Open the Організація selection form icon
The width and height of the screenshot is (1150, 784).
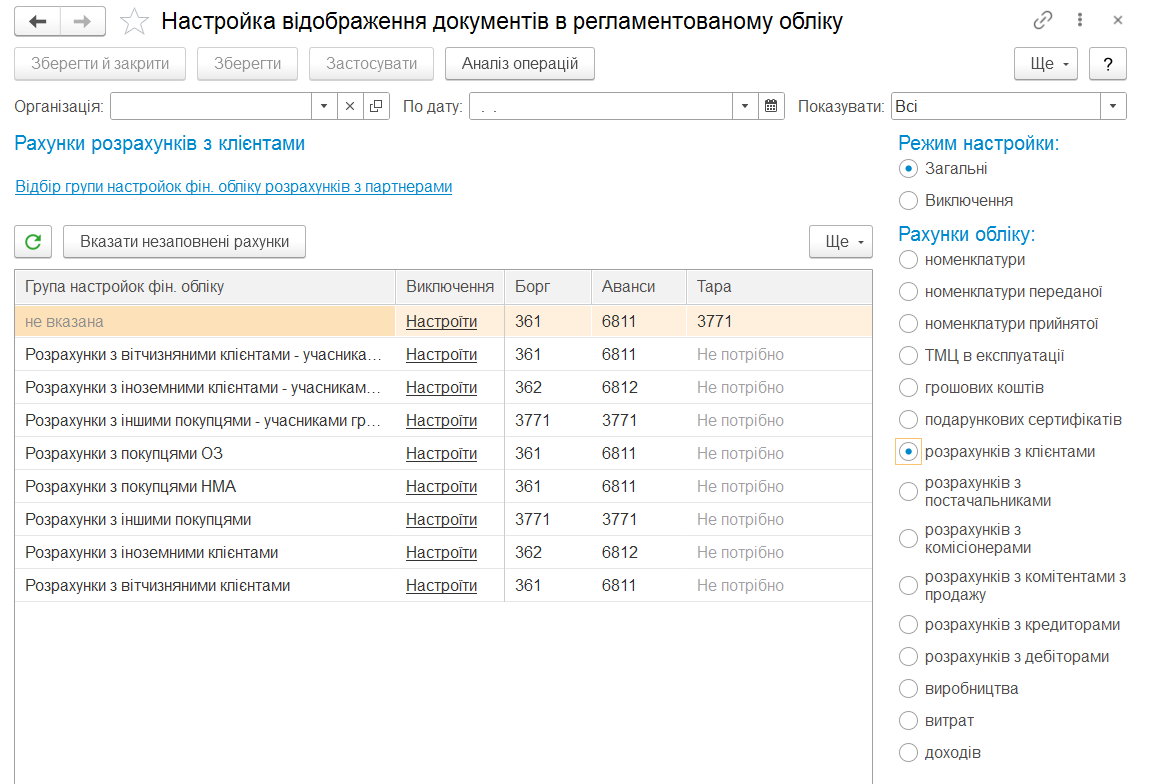(x=376, y=106)
